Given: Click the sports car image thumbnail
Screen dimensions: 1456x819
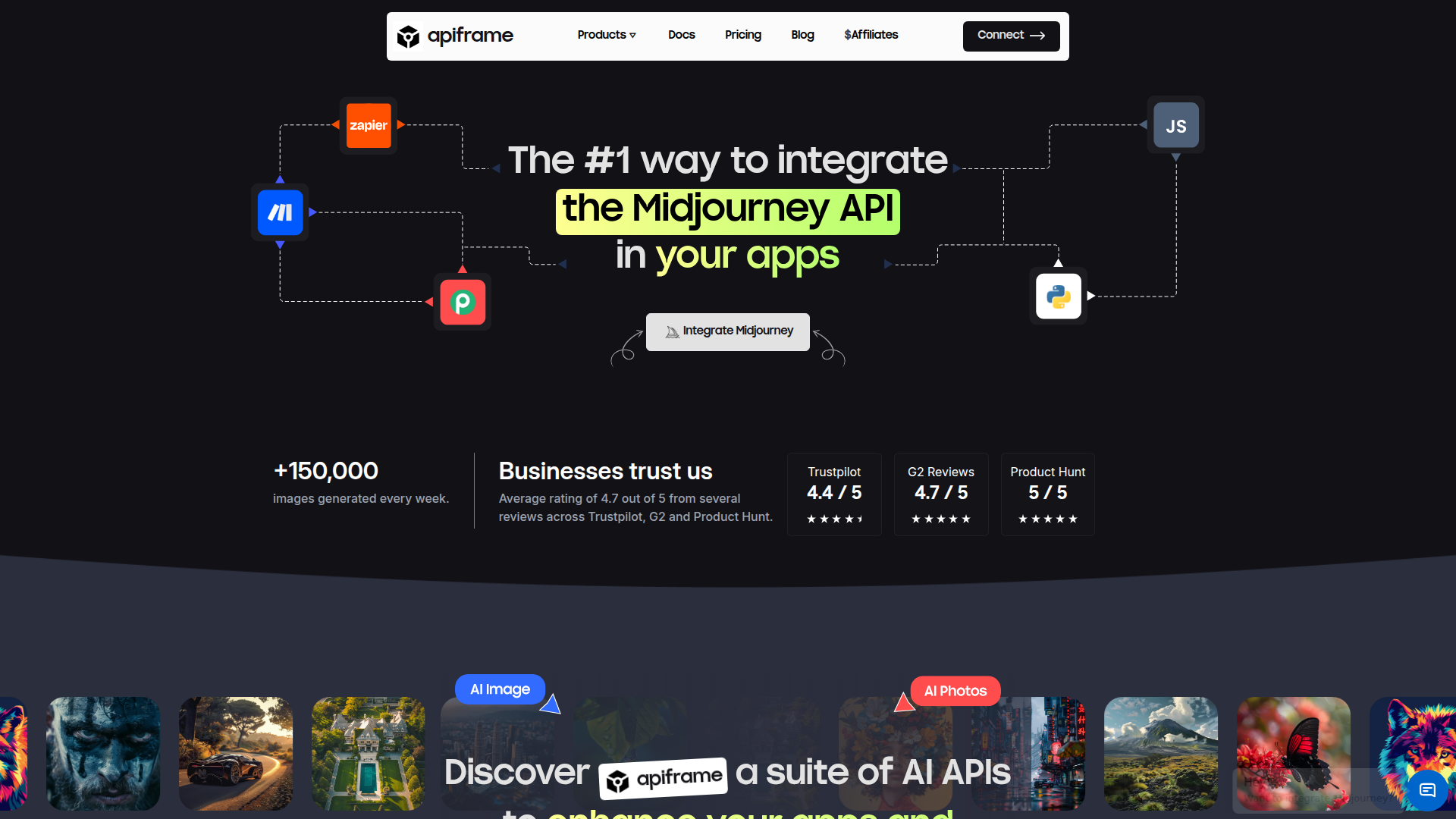Looking at the screenshot, I should click(235, 753).
